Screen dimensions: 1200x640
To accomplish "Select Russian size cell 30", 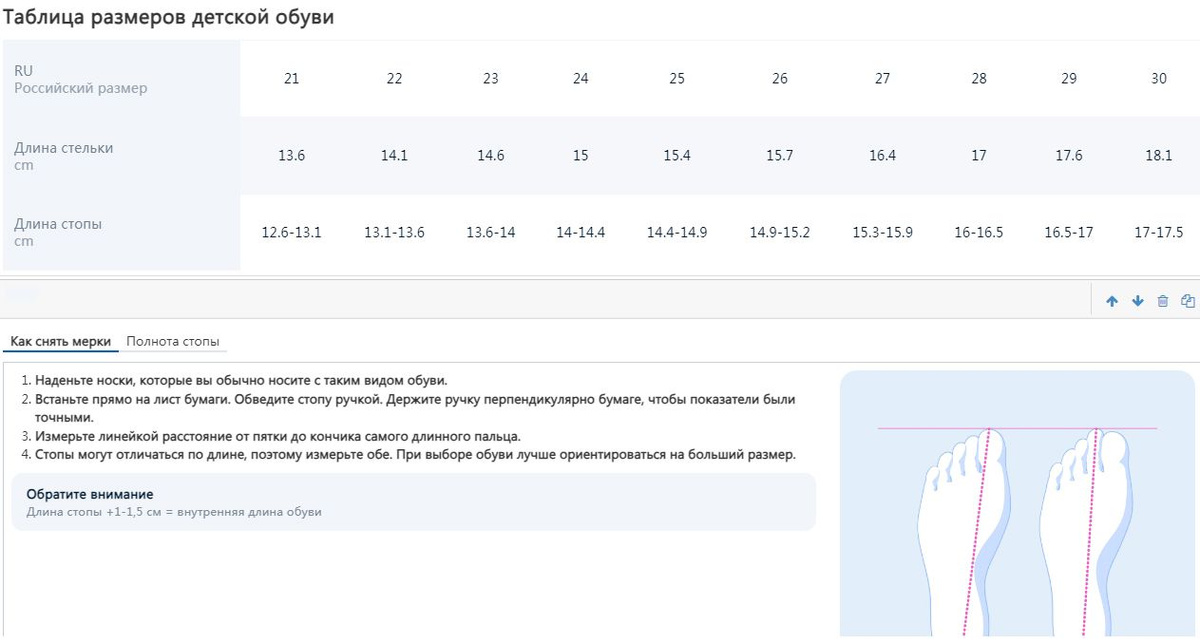I will click(1159, 79).
